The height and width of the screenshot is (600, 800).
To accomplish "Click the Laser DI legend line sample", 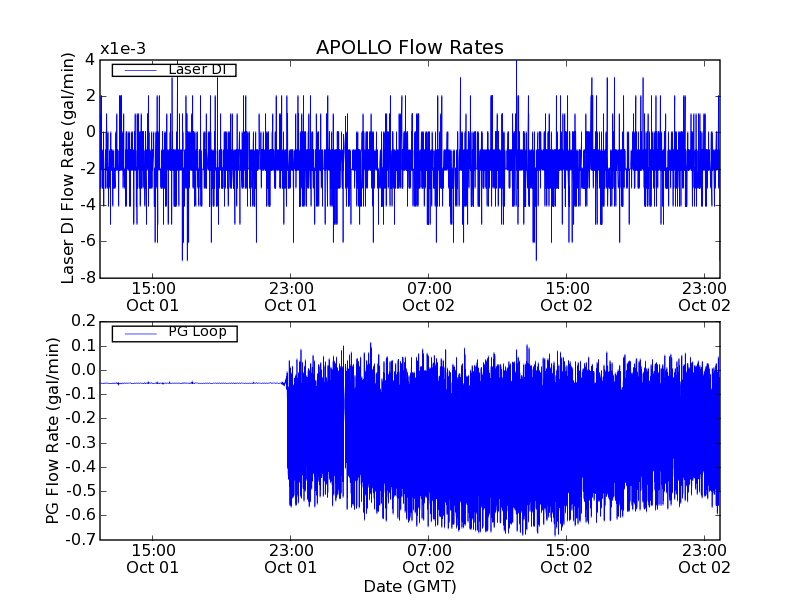I will 140,70.
